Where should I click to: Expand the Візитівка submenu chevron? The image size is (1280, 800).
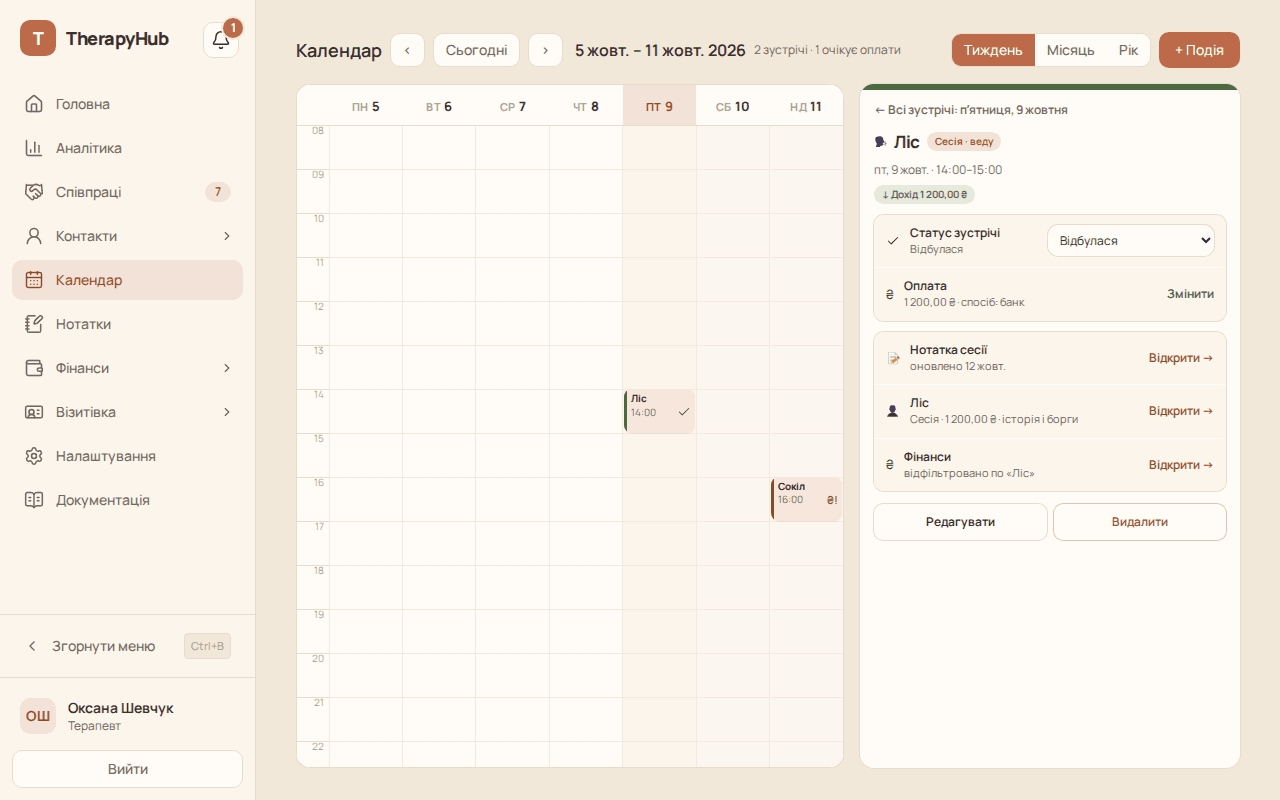point(227,412)
